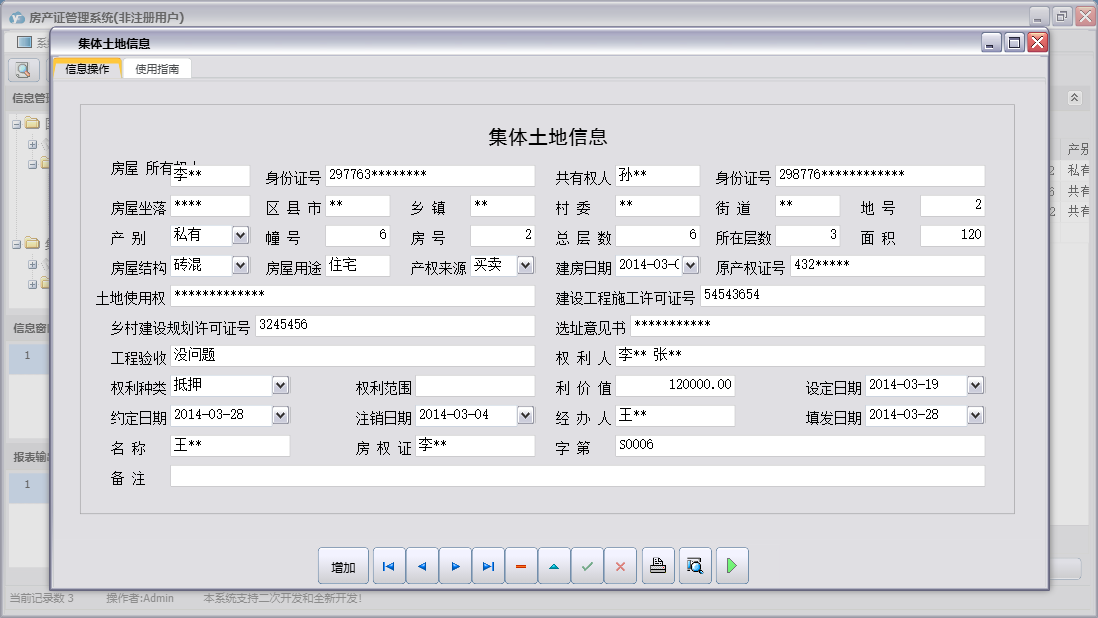Viewport: 1098px width, 618px height.
Task: Click the teal up-triangle edit icon
Action: [x=554, y=566]
